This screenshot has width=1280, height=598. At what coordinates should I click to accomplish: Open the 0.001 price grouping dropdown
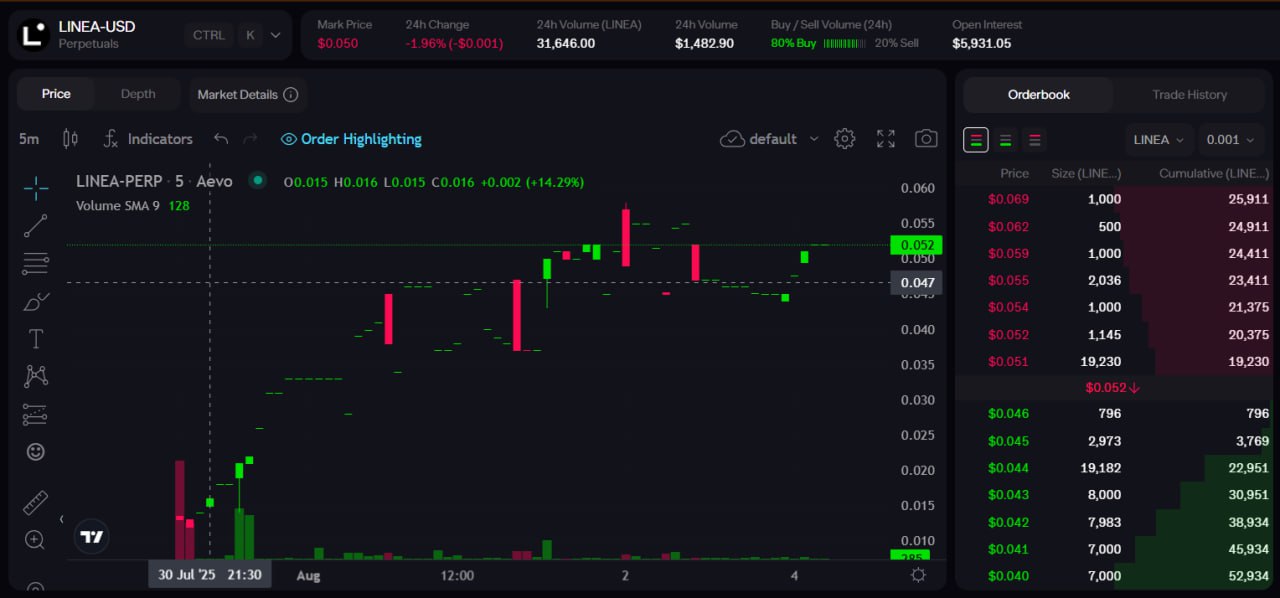click(1231, 140)
